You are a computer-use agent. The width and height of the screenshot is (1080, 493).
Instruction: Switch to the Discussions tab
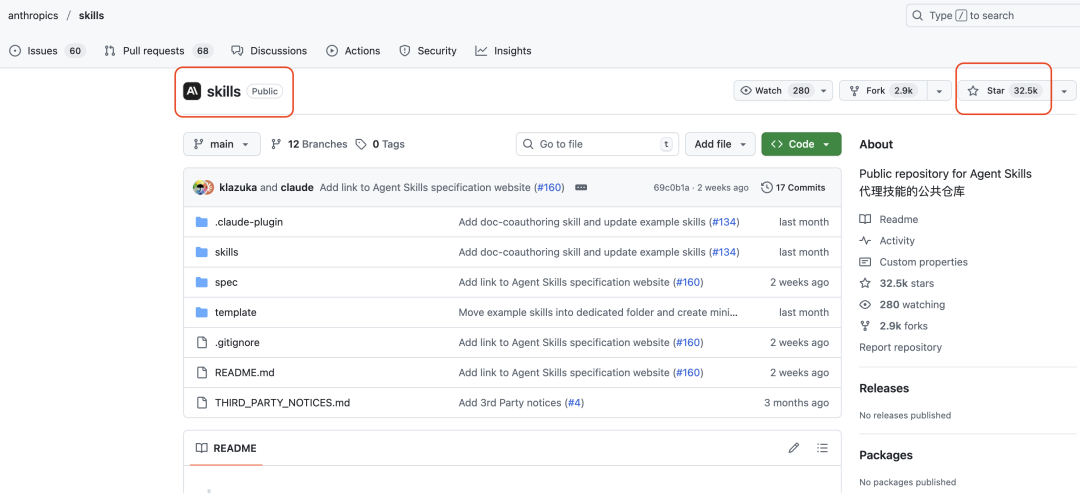(269, 51)
